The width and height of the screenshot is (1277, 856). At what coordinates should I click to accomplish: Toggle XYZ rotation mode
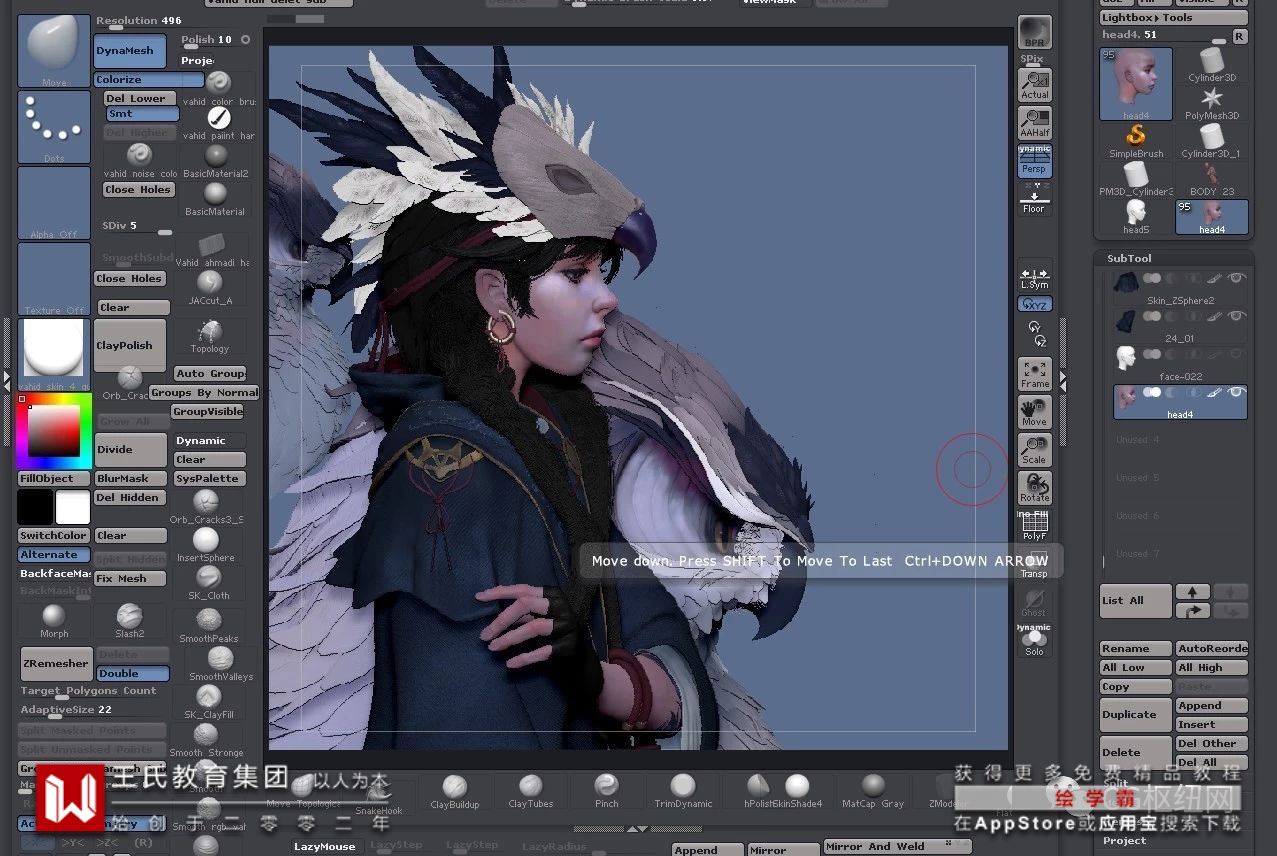point(1034,303)
